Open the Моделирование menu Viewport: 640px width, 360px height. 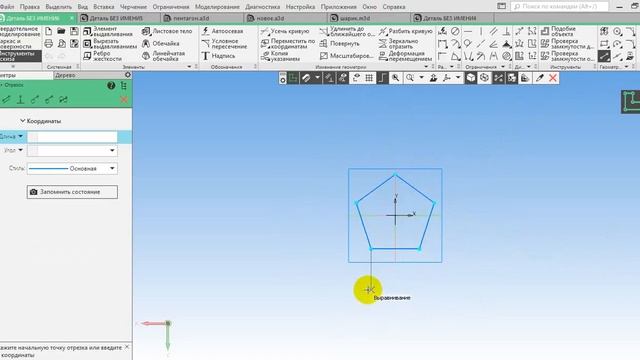217,7
